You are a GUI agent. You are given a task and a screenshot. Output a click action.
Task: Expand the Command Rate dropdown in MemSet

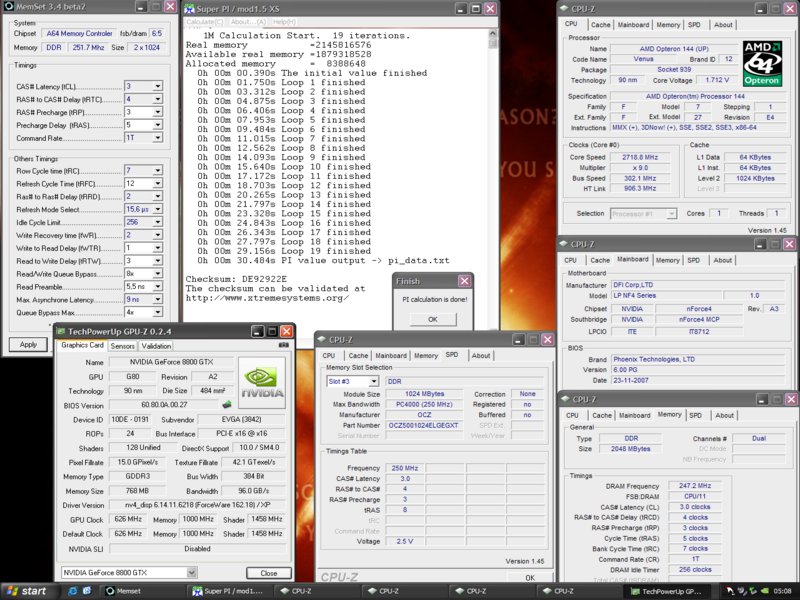click(x=158, y=138)
